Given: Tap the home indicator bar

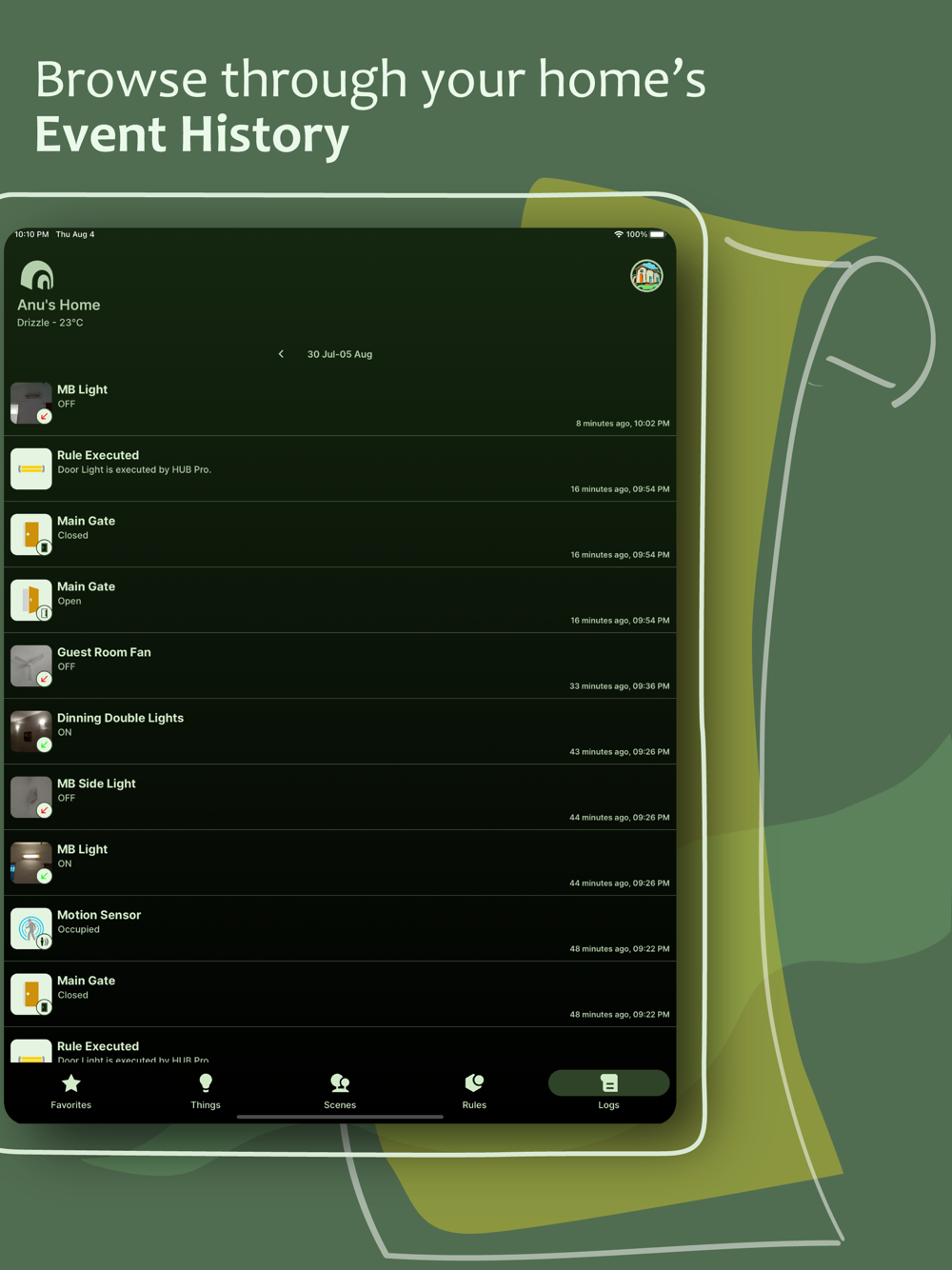Looking at the screenshot, I should tap(340, 1117).
